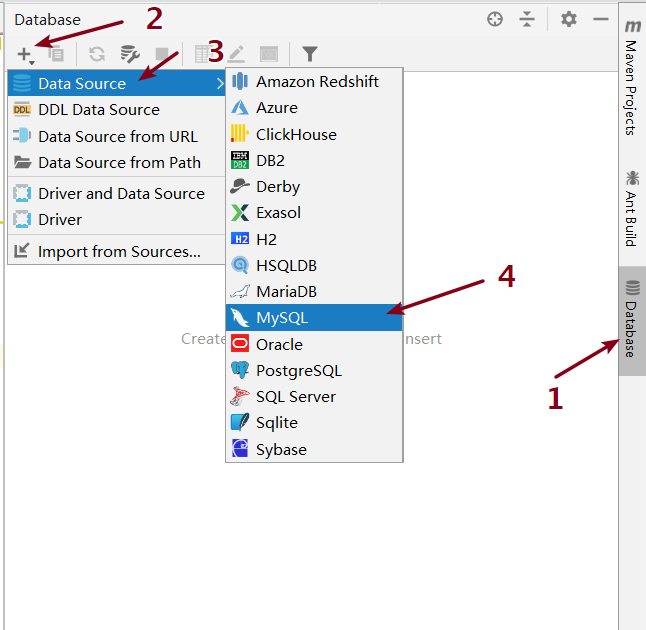Image resolution: width=646 pixels, height=630 pixels.
Task: Expand the Data Source submenu chevron
Action: point(220,84)
